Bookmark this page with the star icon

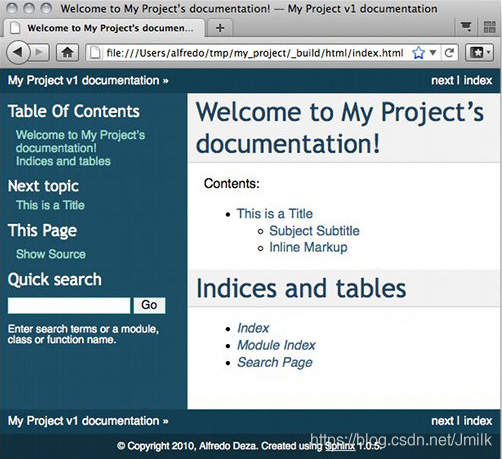tap(418, 53)
